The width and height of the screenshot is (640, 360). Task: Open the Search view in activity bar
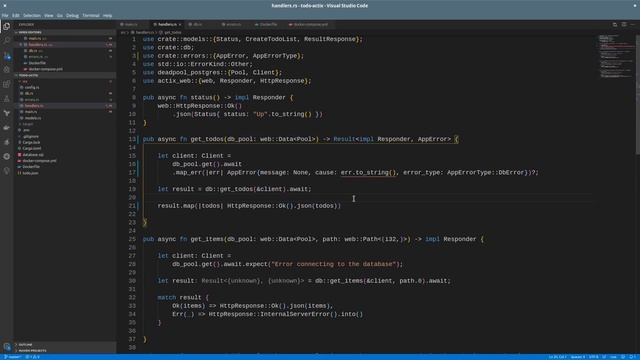[x=7, y=41]
